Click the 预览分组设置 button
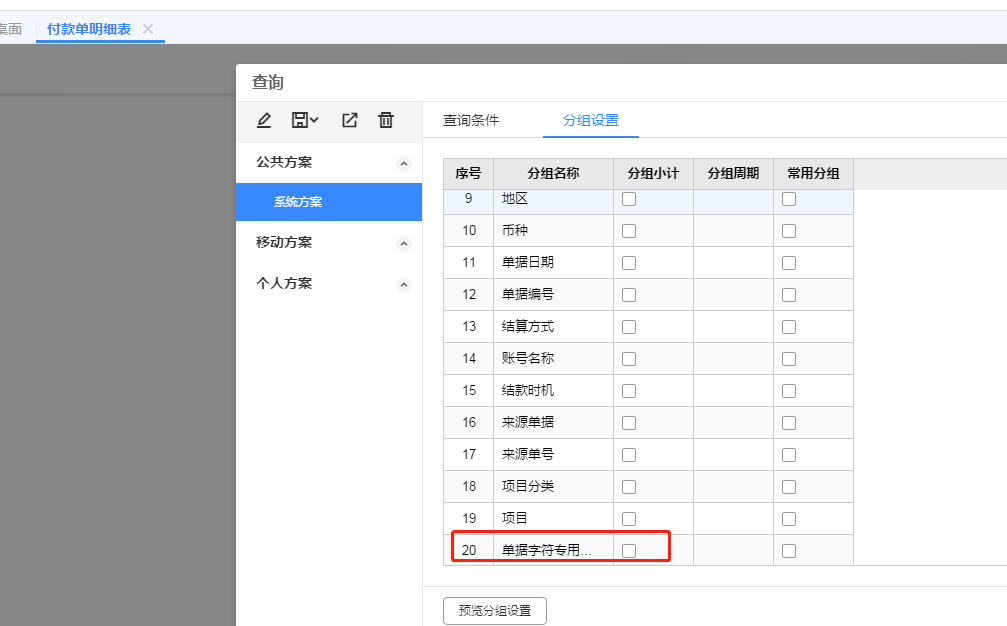This screenshot has height=626, width=1007. tap(495, 611)
